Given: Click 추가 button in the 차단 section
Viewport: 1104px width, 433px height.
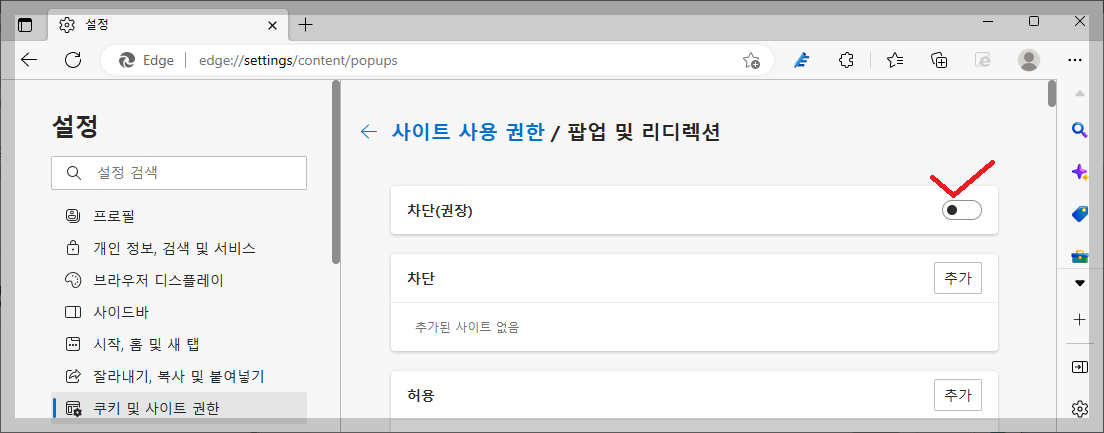Looking at the screenshot, I should (958, 278).
